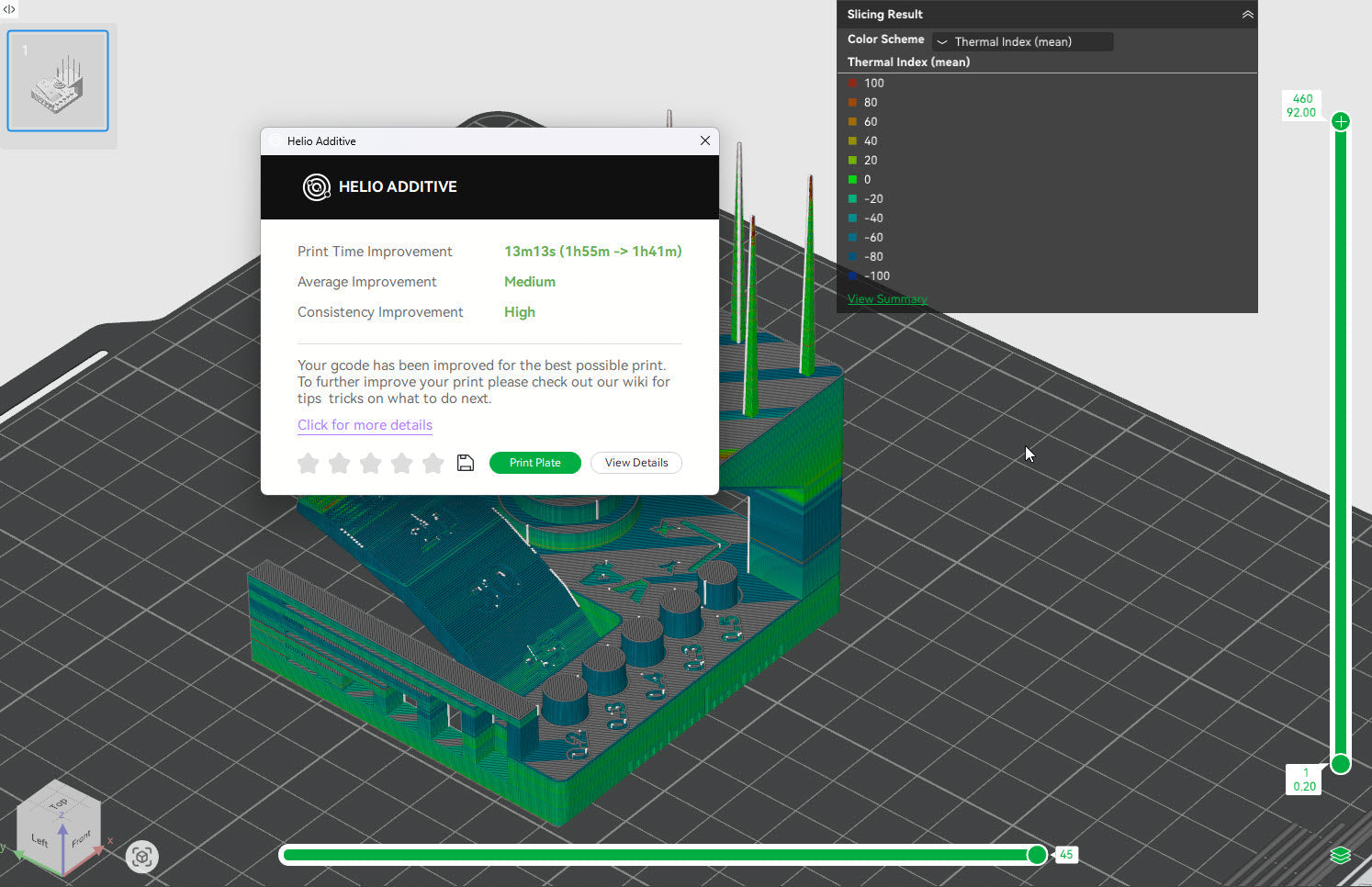Click the Helio Additive logo icon

[x=316, y=186]
